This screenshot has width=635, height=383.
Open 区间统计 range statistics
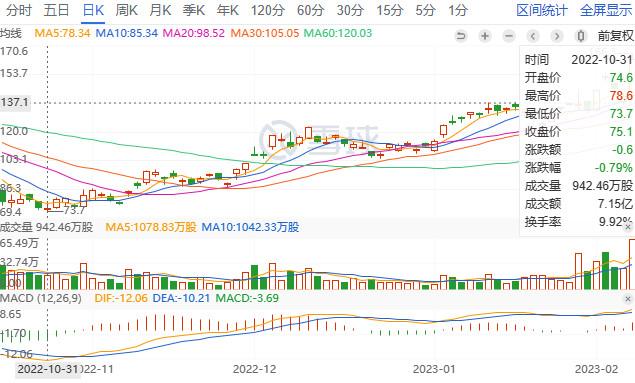click(x=542, y=10)
